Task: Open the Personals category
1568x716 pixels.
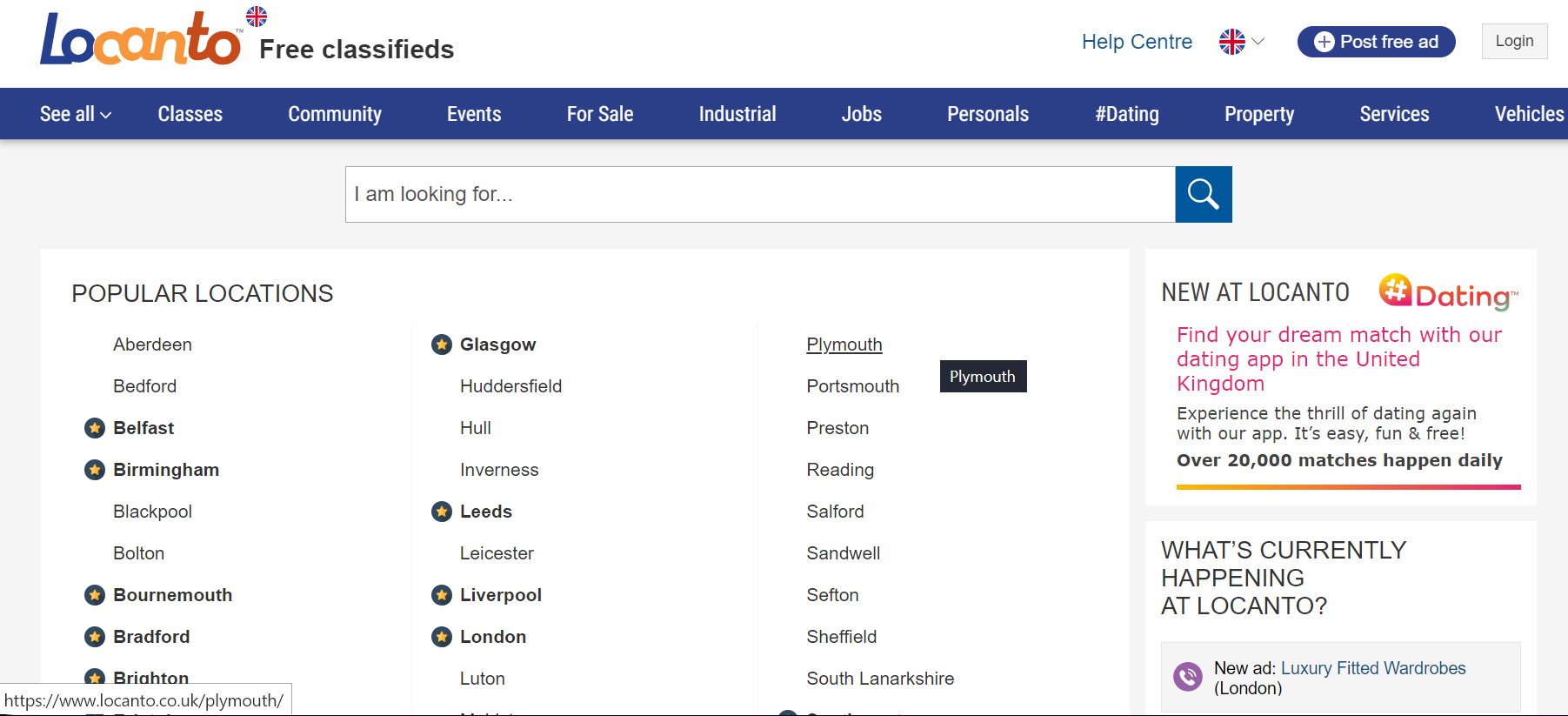Action: click(988, 114)
